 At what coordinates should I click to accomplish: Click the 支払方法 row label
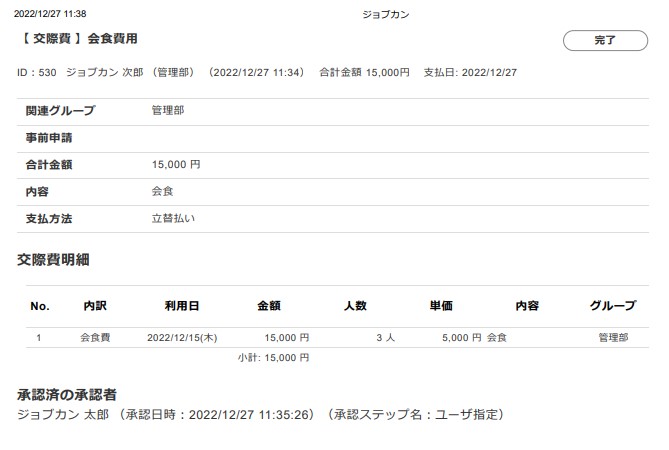[x=49, y=218]
